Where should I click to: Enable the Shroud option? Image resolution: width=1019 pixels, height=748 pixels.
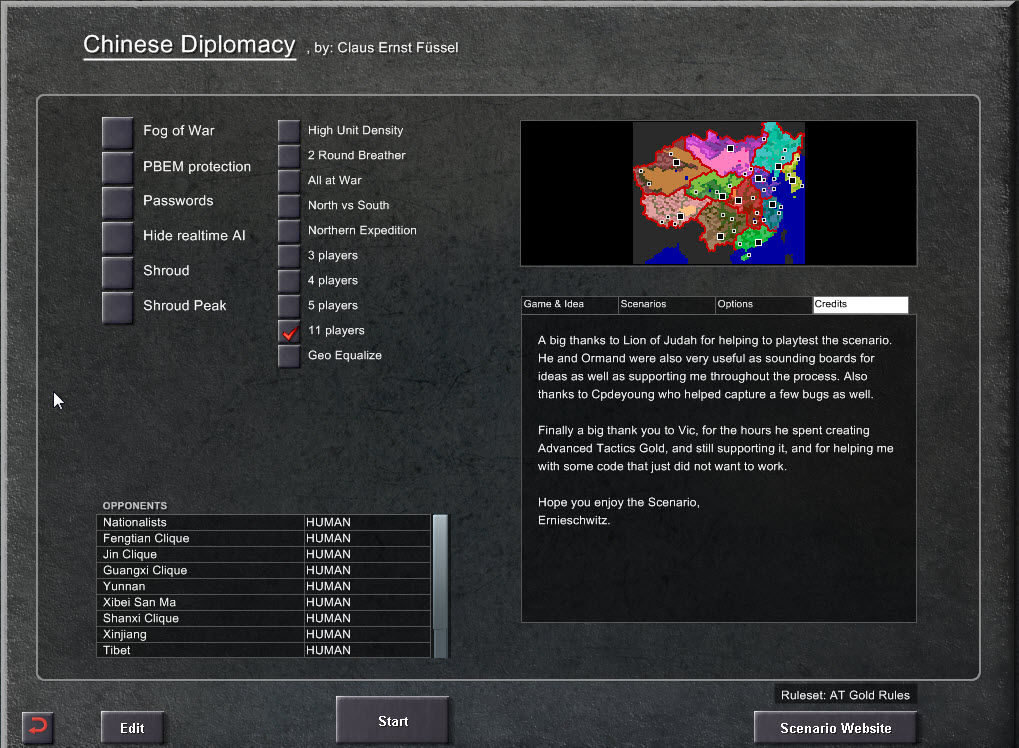116,271
